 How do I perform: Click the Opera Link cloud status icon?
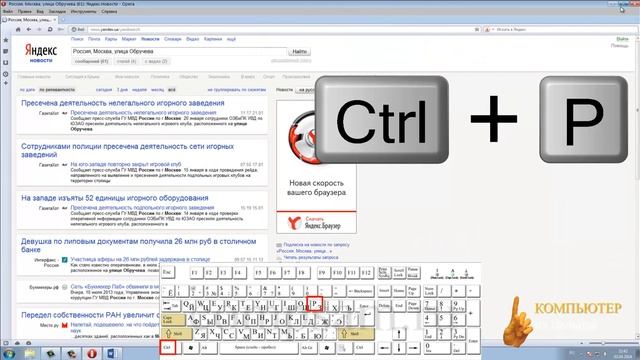(17, 343)
